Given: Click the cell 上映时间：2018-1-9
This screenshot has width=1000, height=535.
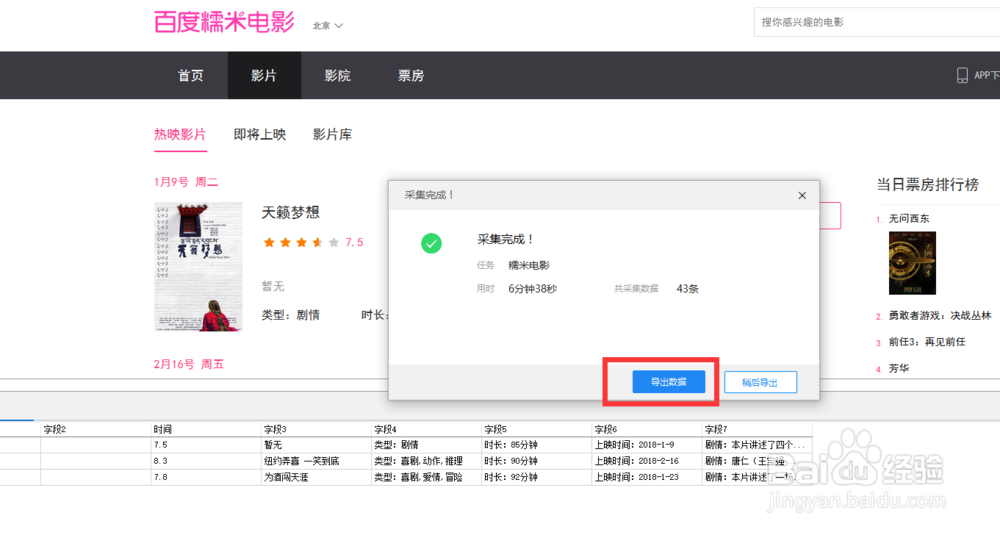Looking at the screenshot, I should pyautogui.click(x=647, y=445).
